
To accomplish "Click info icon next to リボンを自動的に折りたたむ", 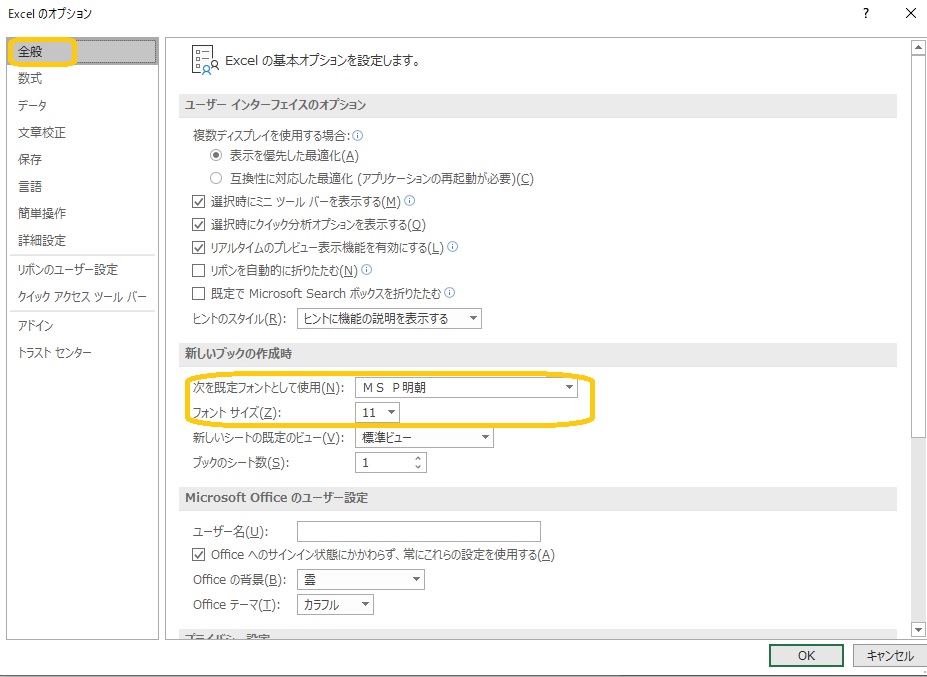I will click(367, 270).
